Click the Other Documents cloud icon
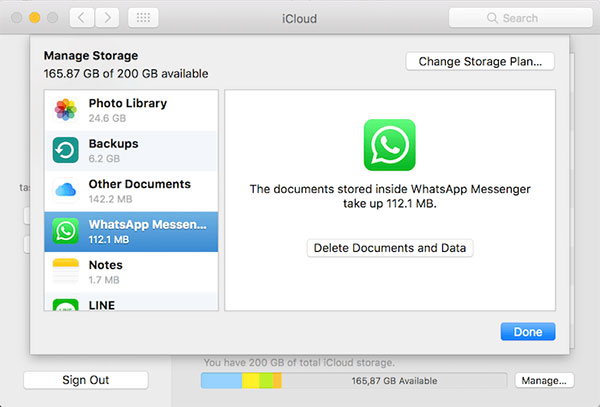The image size is (600, 407). coord(65,190)
